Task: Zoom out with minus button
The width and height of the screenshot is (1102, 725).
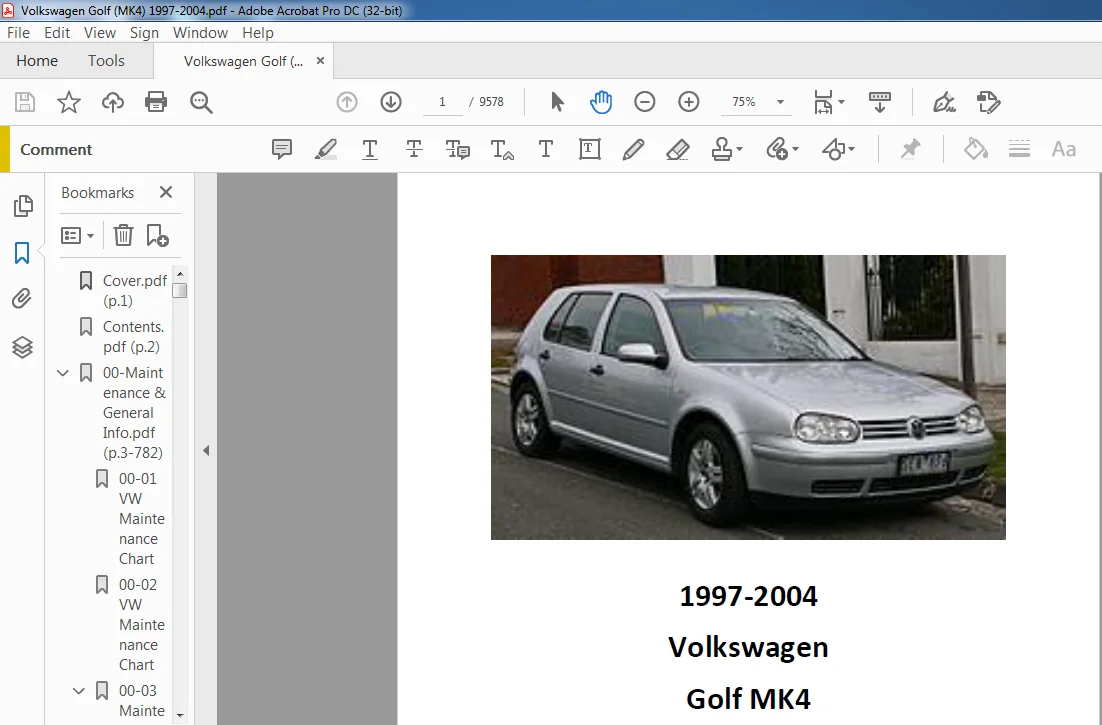Action: pos(644,103)
